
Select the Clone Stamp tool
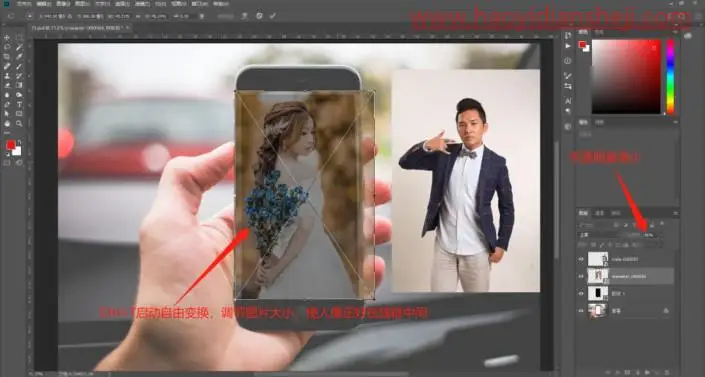[x=7, y=76]
